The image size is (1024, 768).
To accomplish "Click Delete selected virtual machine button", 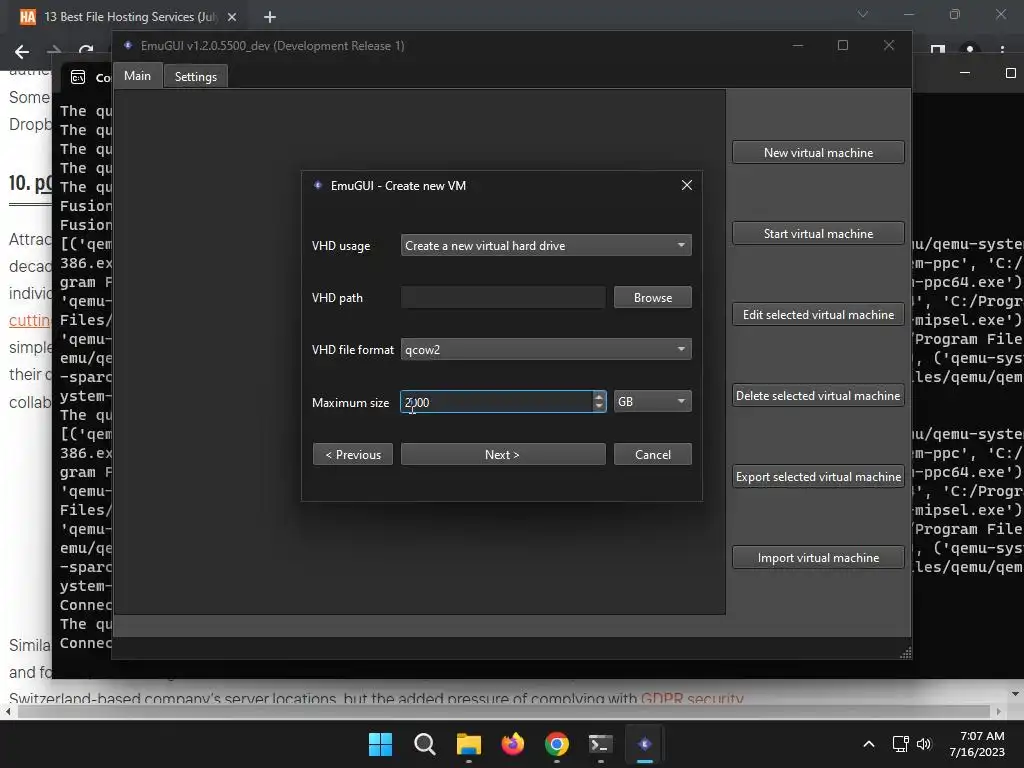I will 818,395.
